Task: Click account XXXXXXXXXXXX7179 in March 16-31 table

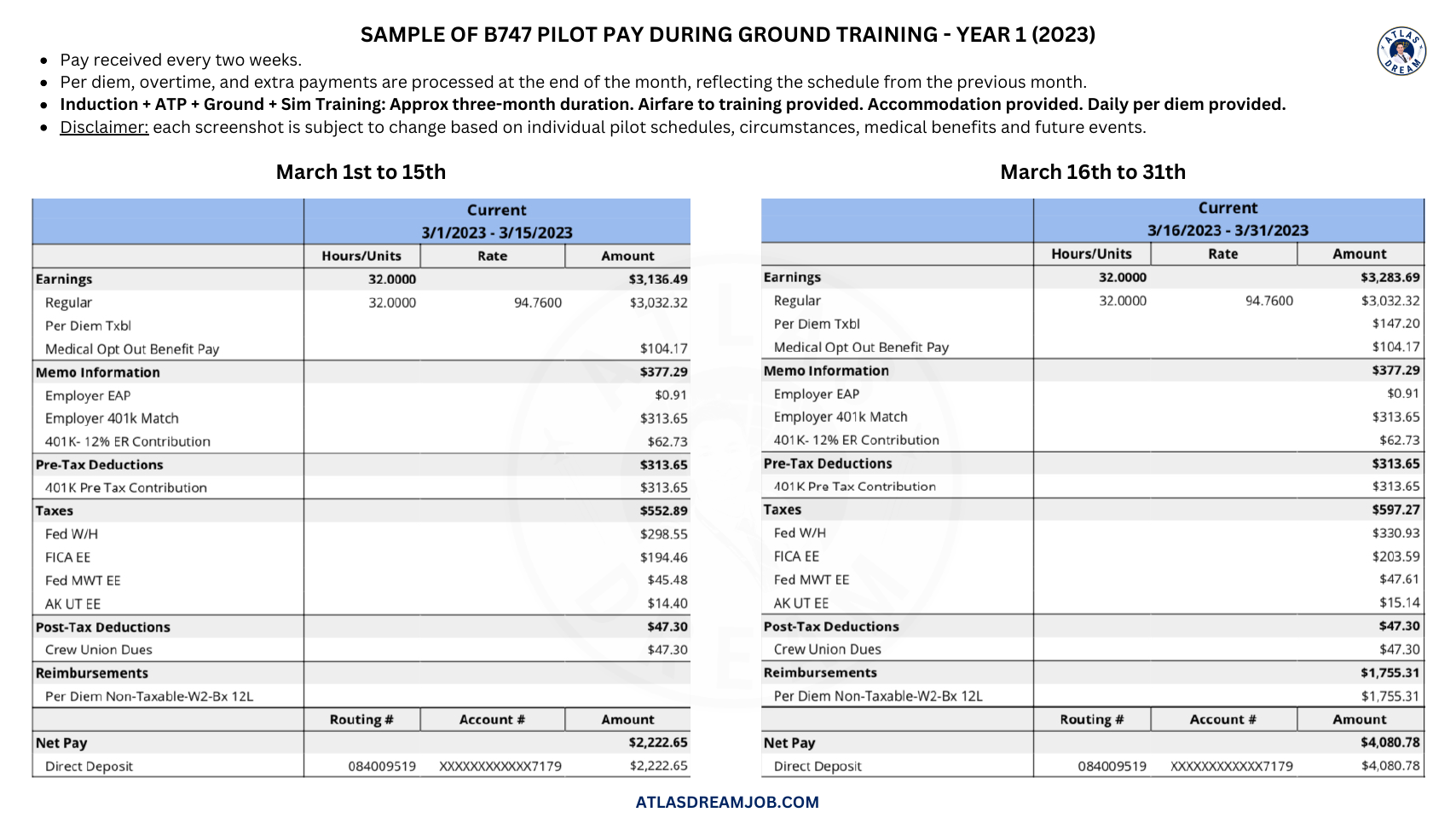Action: [1231, 766]
